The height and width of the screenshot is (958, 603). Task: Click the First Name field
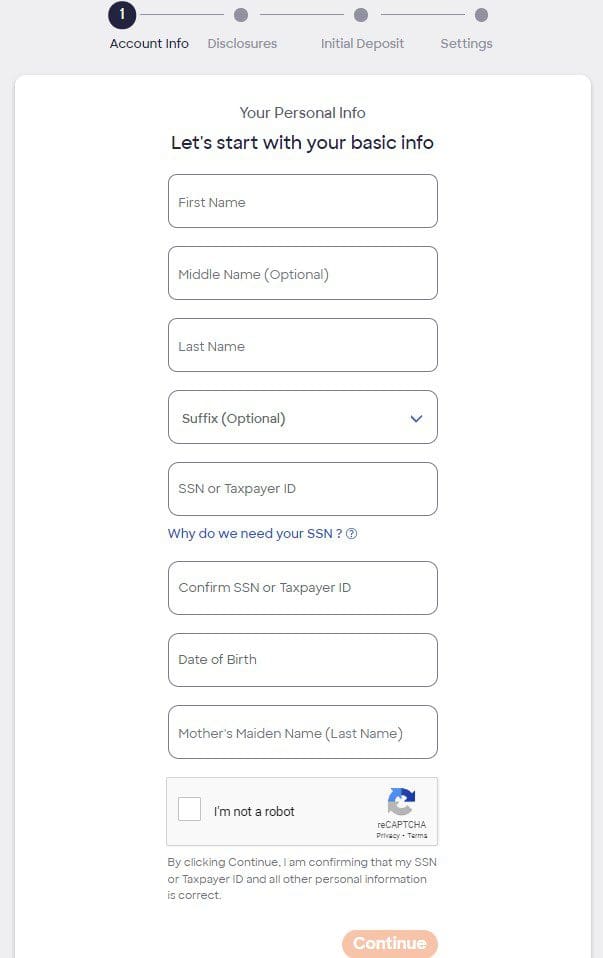tap(302, 201)
